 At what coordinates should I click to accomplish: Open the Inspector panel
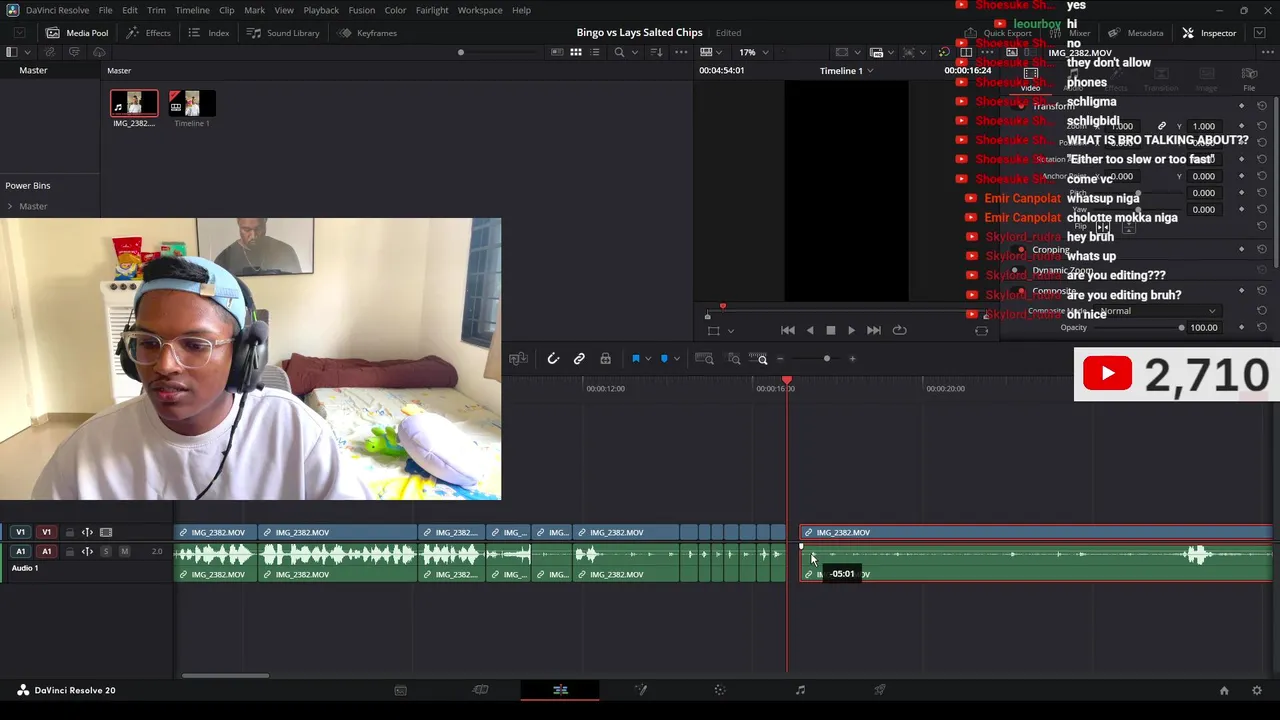tap(1209, 33)
